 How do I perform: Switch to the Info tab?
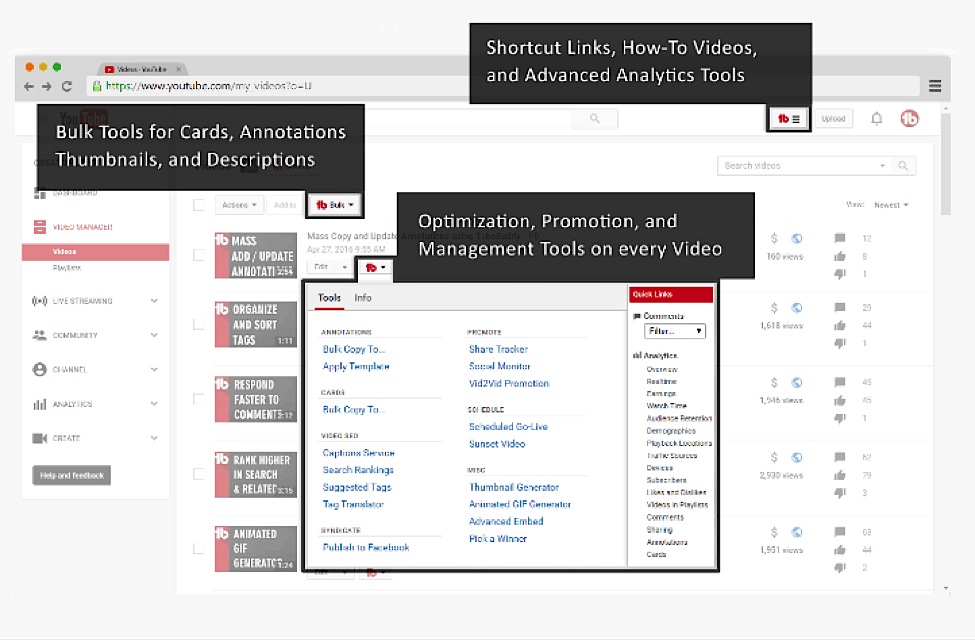pyautogui.click(x=363, y=298)
